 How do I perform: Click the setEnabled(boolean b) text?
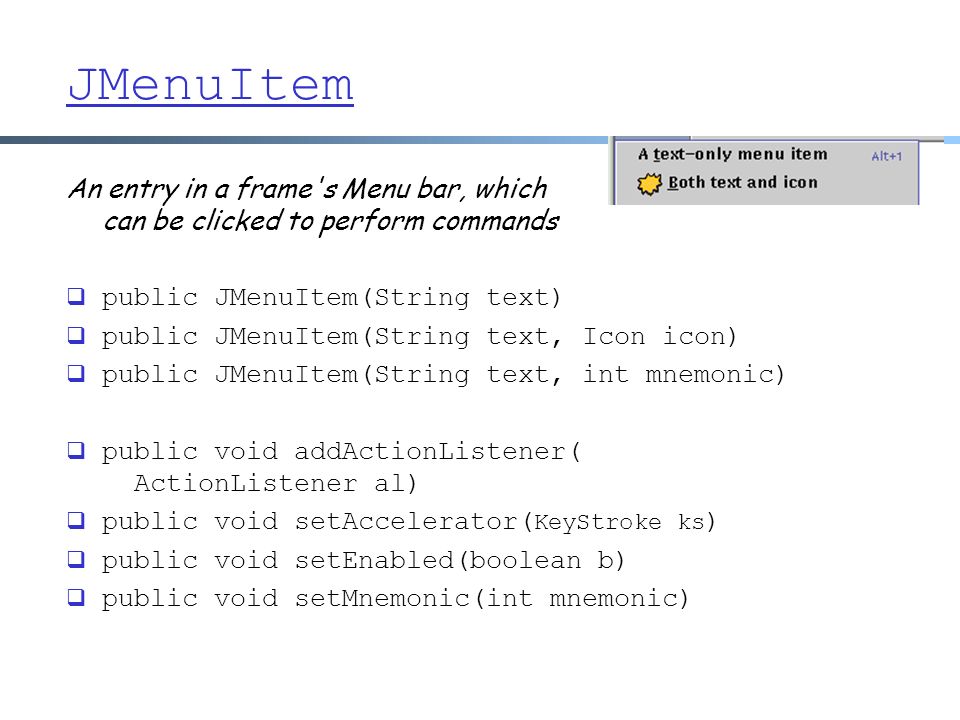[x=460, y=560]
